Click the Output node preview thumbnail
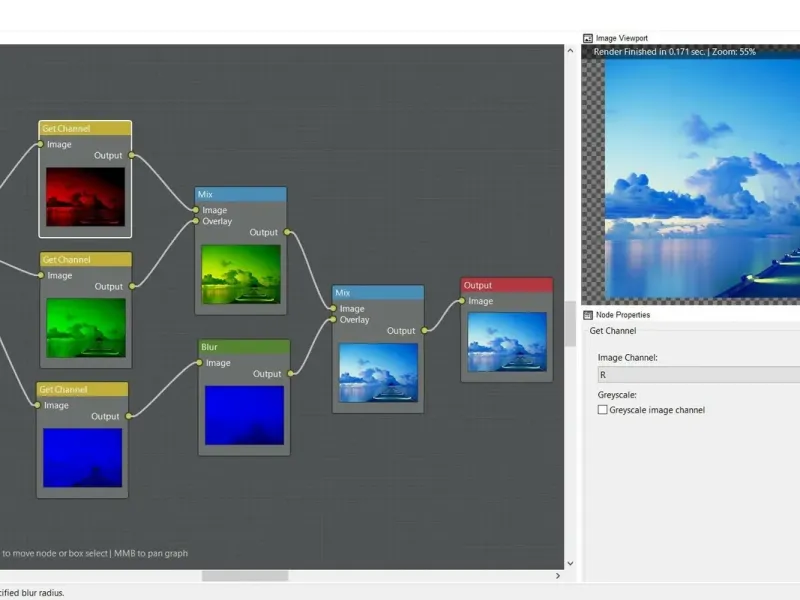Viewport: 800px width, 600px height. click(x=506, y=342)
